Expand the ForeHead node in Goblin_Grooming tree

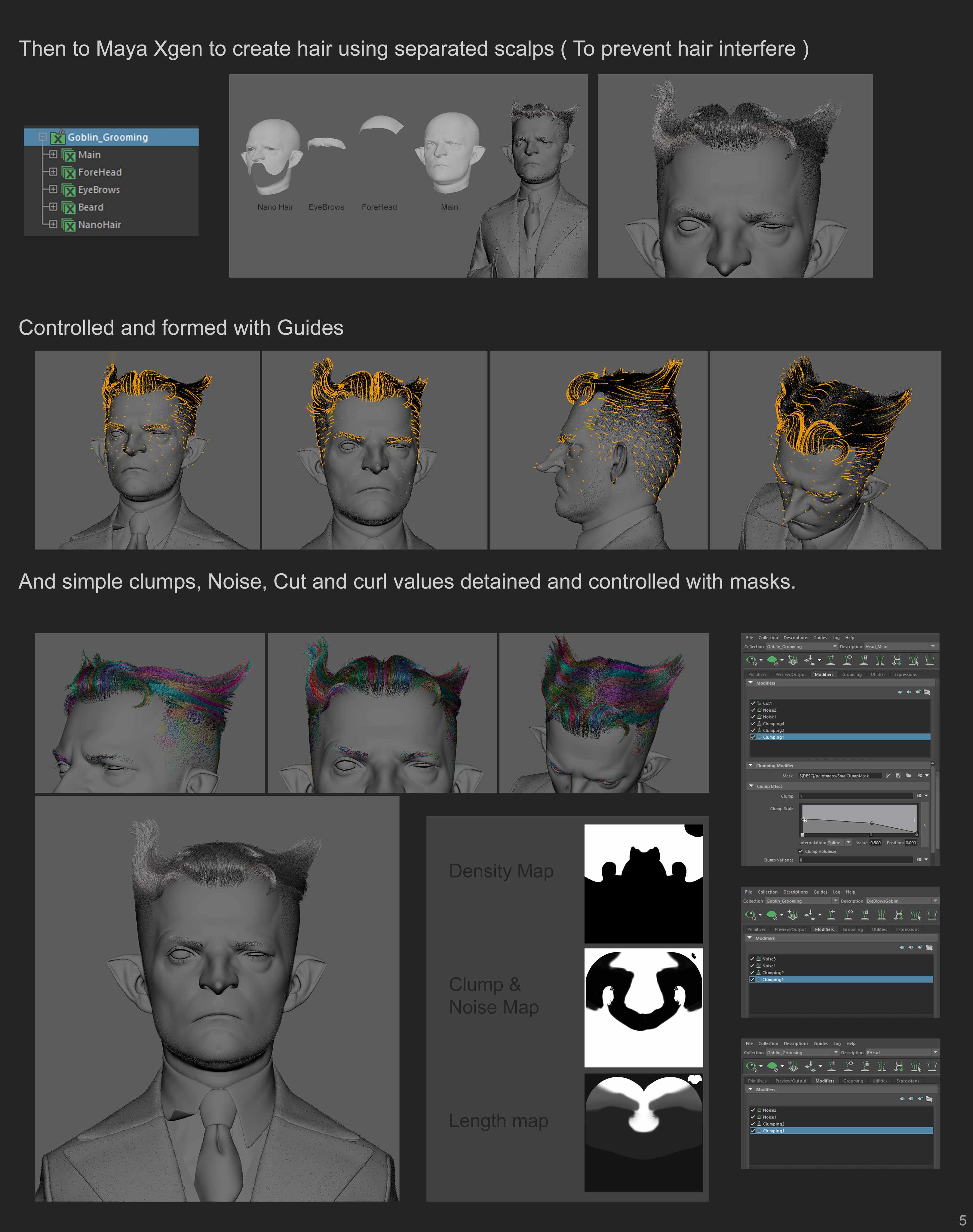53,171
